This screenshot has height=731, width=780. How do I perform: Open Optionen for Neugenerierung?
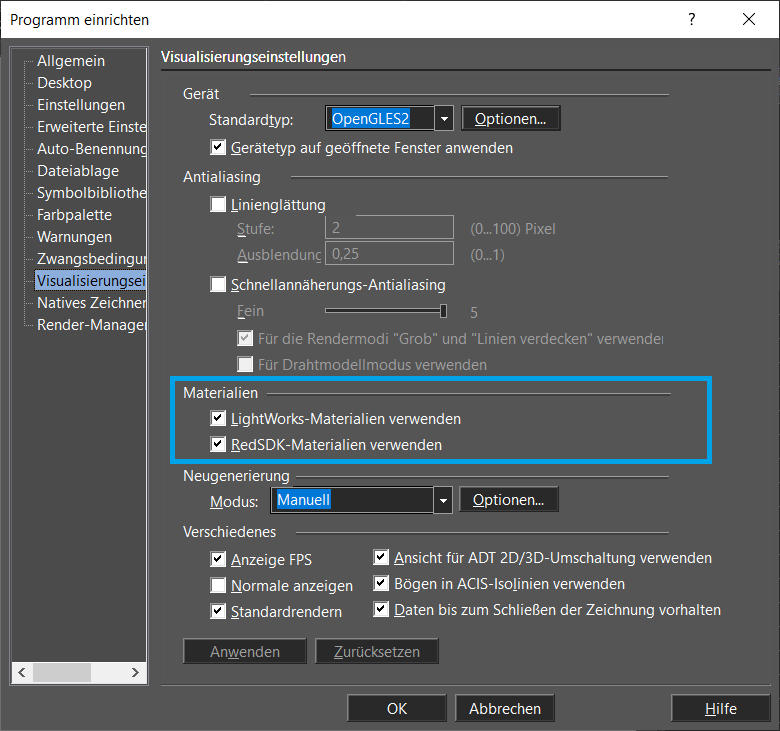click(508, 500)
